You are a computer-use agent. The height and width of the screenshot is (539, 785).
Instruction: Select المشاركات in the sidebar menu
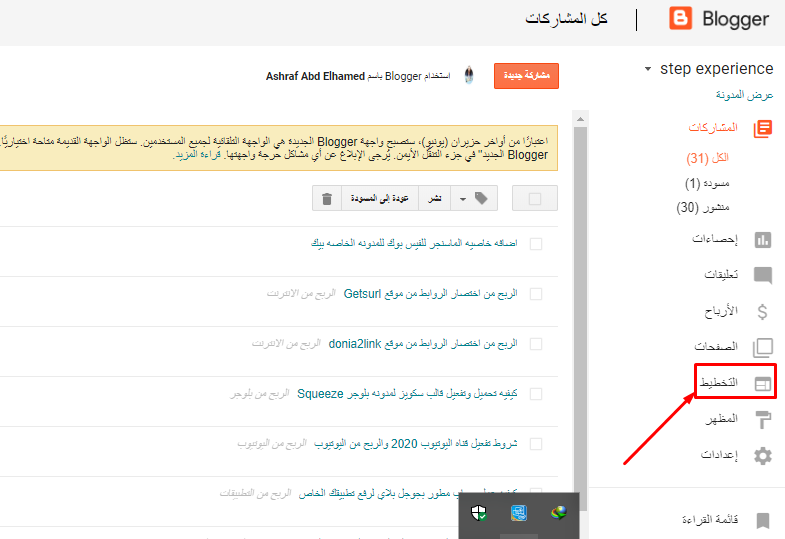pos(712,128)
